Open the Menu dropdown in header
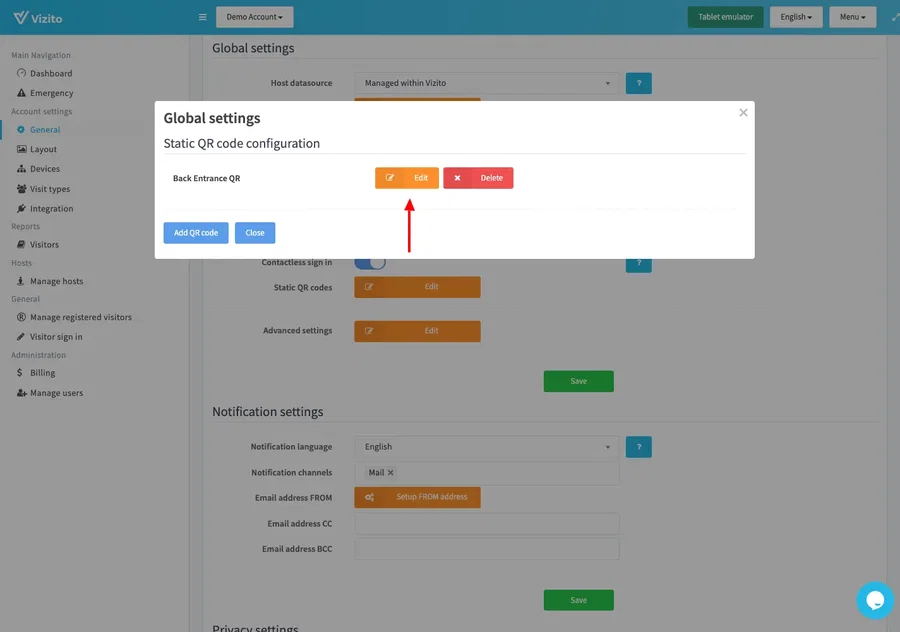Image resolution: width=900 pixels, height=632 pixels. click(852, 17)
